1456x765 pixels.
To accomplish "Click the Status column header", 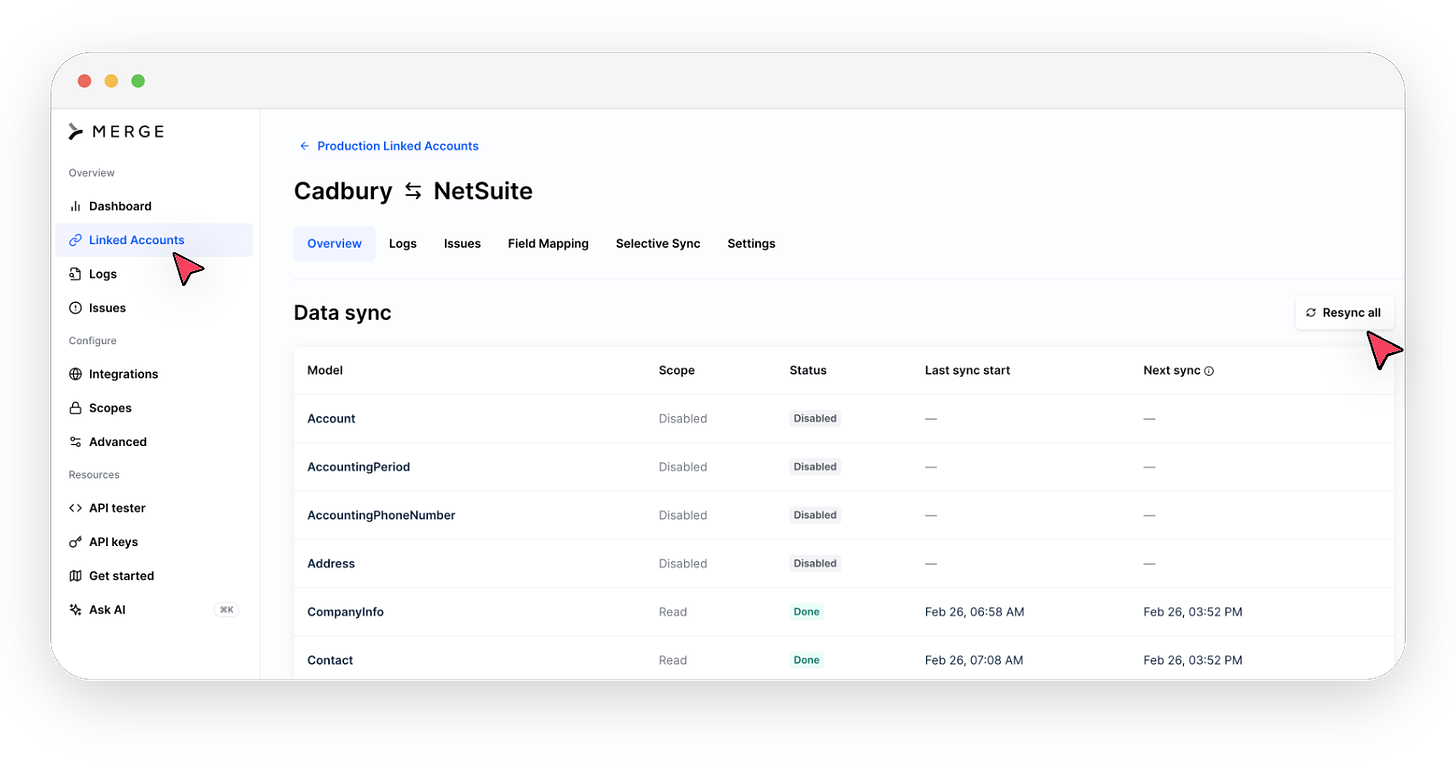I will [x=808, y=370].
